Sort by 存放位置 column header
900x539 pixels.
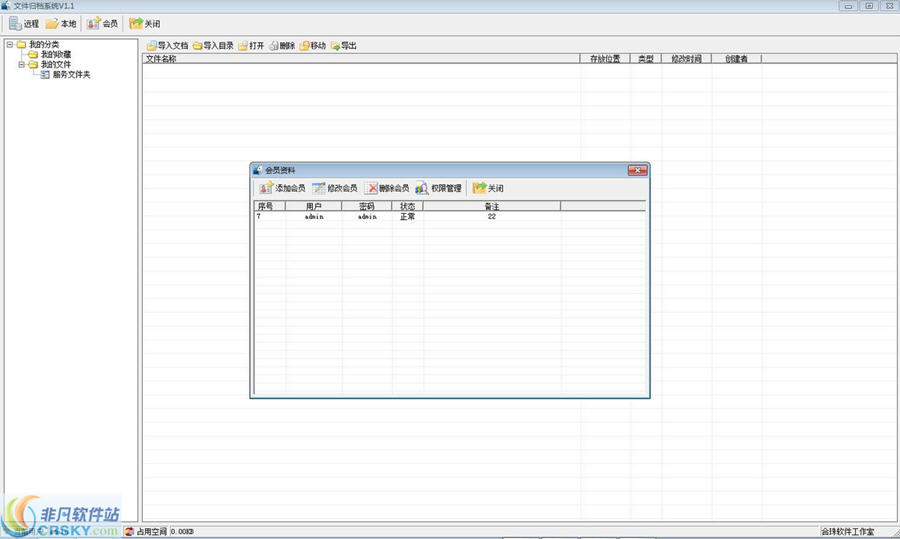tap(605, 59)
